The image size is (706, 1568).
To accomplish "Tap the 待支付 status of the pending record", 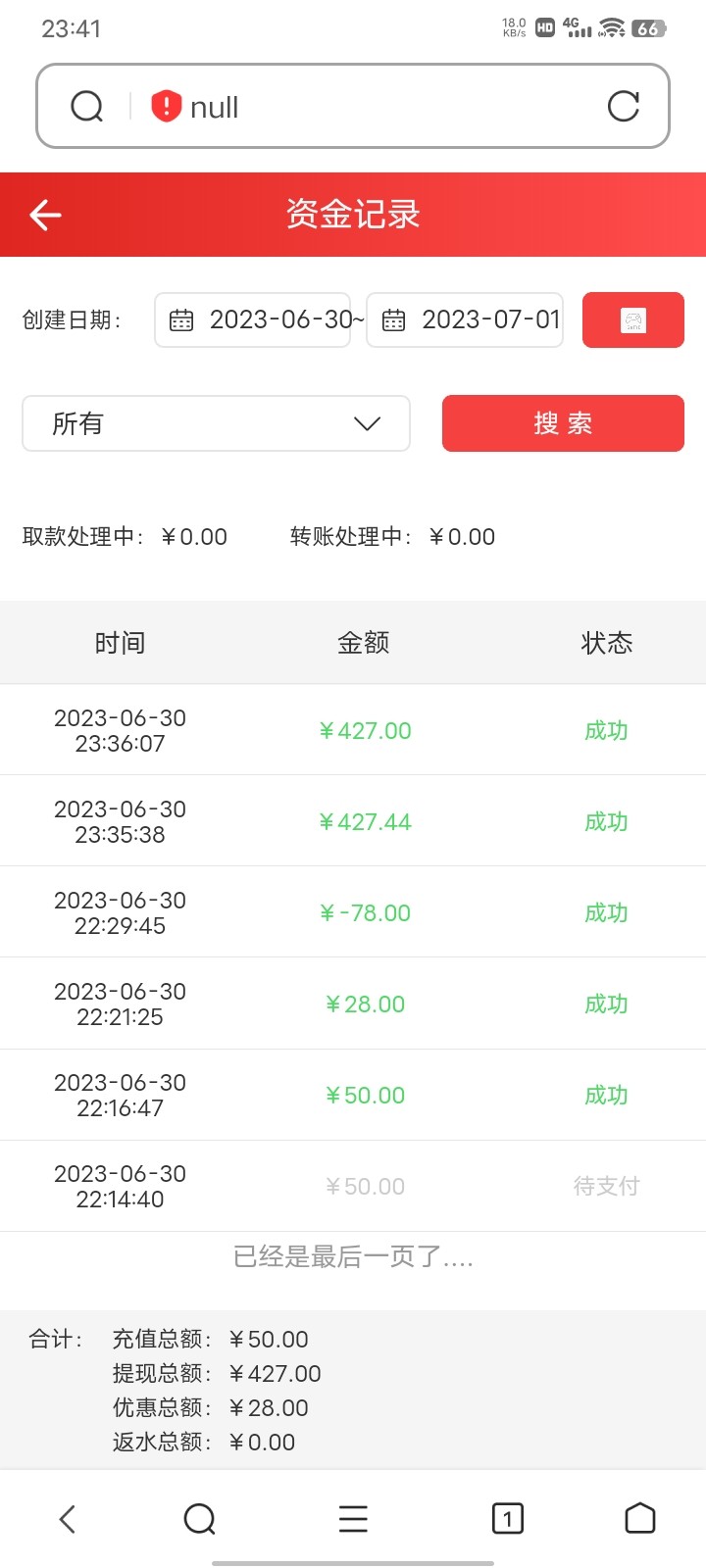I will [606, 1186].
